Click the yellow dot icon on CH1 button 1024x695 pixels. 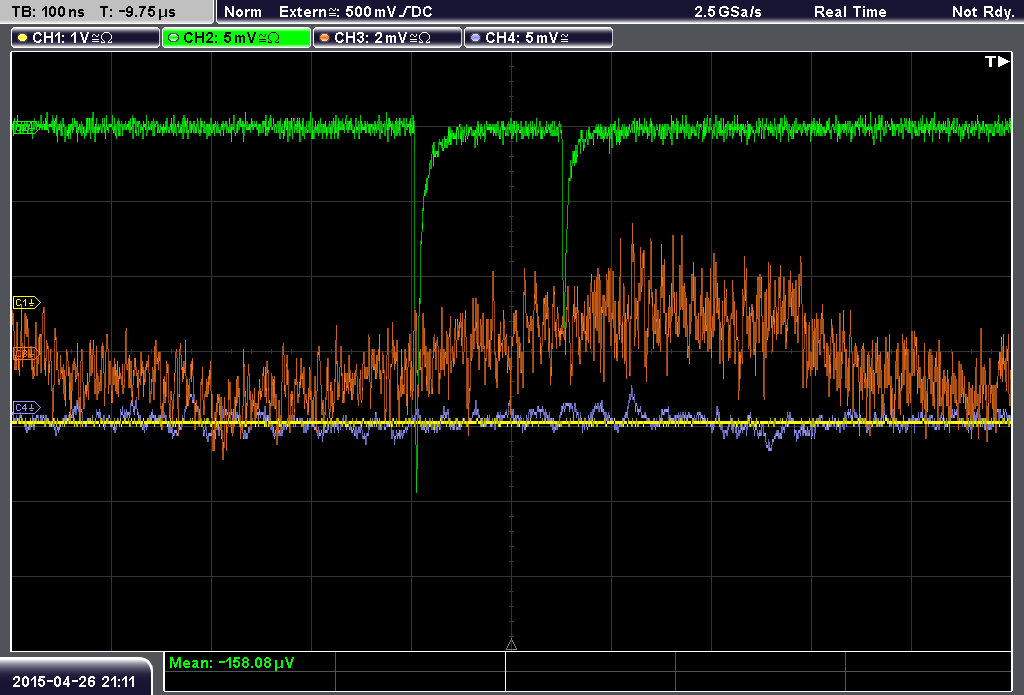(23, 38)
